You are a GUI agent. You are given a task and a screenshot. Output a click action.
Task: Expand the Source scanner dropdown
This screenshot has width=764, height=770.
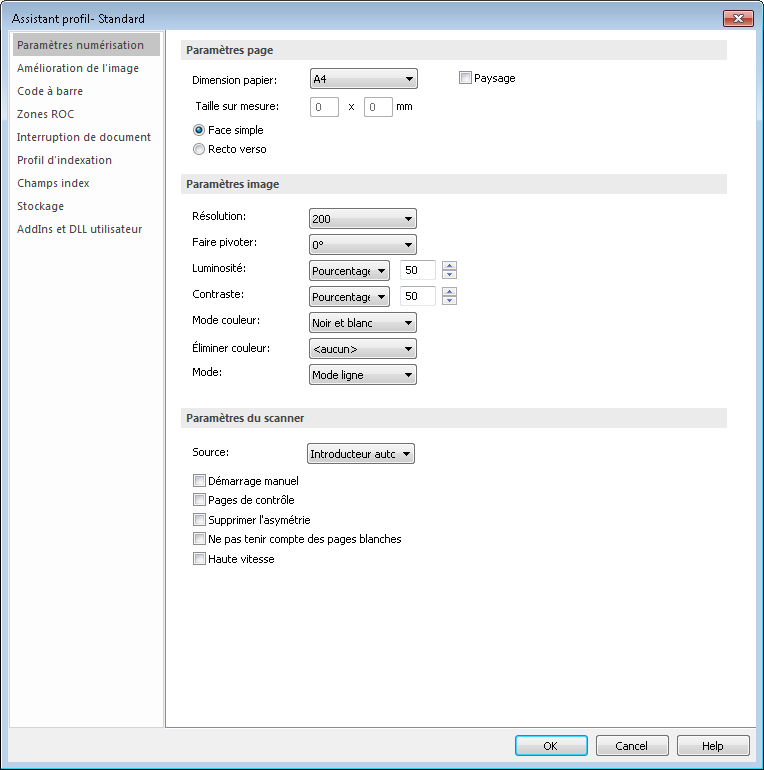click(360, 454)
